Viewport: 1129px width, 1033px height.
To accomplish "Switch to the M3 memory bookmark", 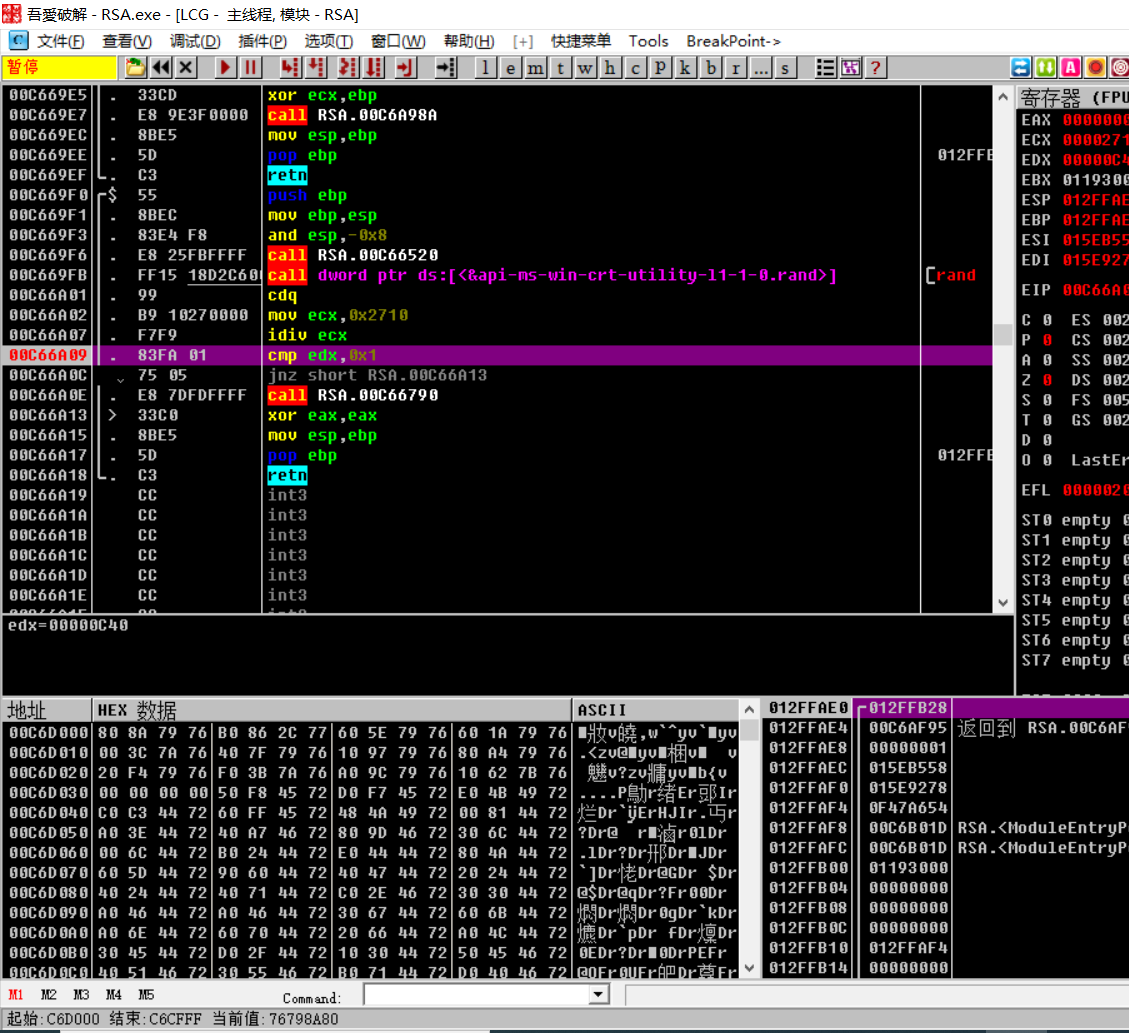I will (81, 994).
